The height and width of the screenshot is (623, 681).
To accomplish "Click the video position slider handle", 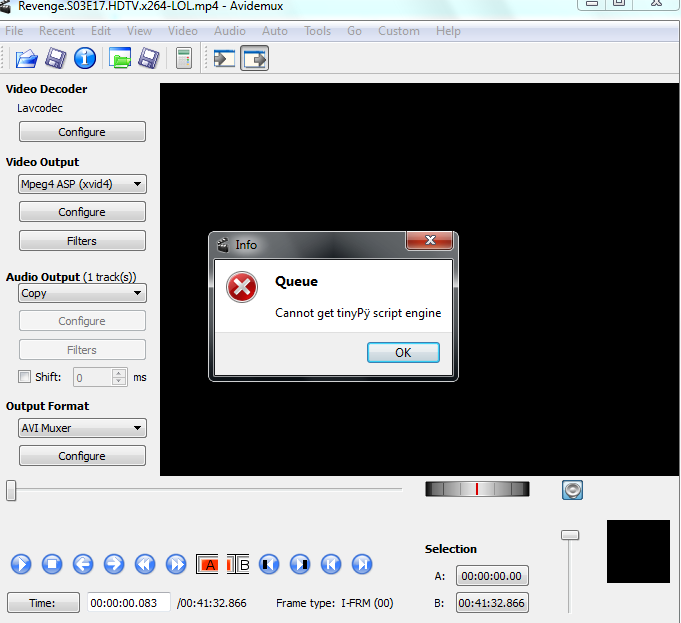I will point(11,491).
